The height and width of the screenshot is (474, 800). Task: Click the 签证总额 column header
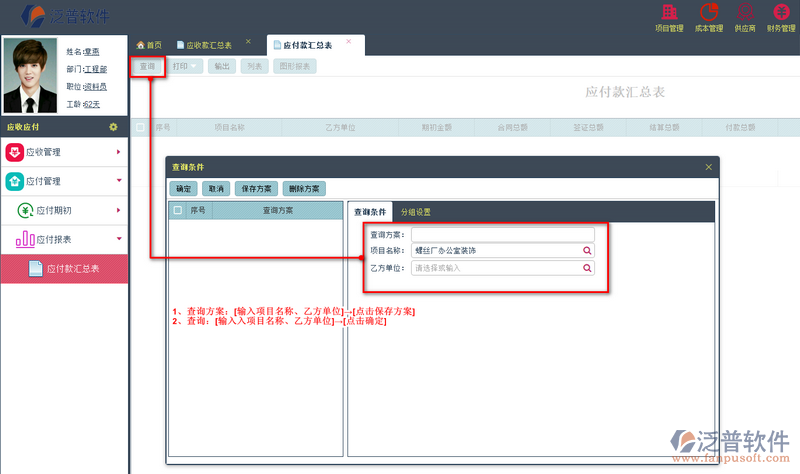click(588, 127)
